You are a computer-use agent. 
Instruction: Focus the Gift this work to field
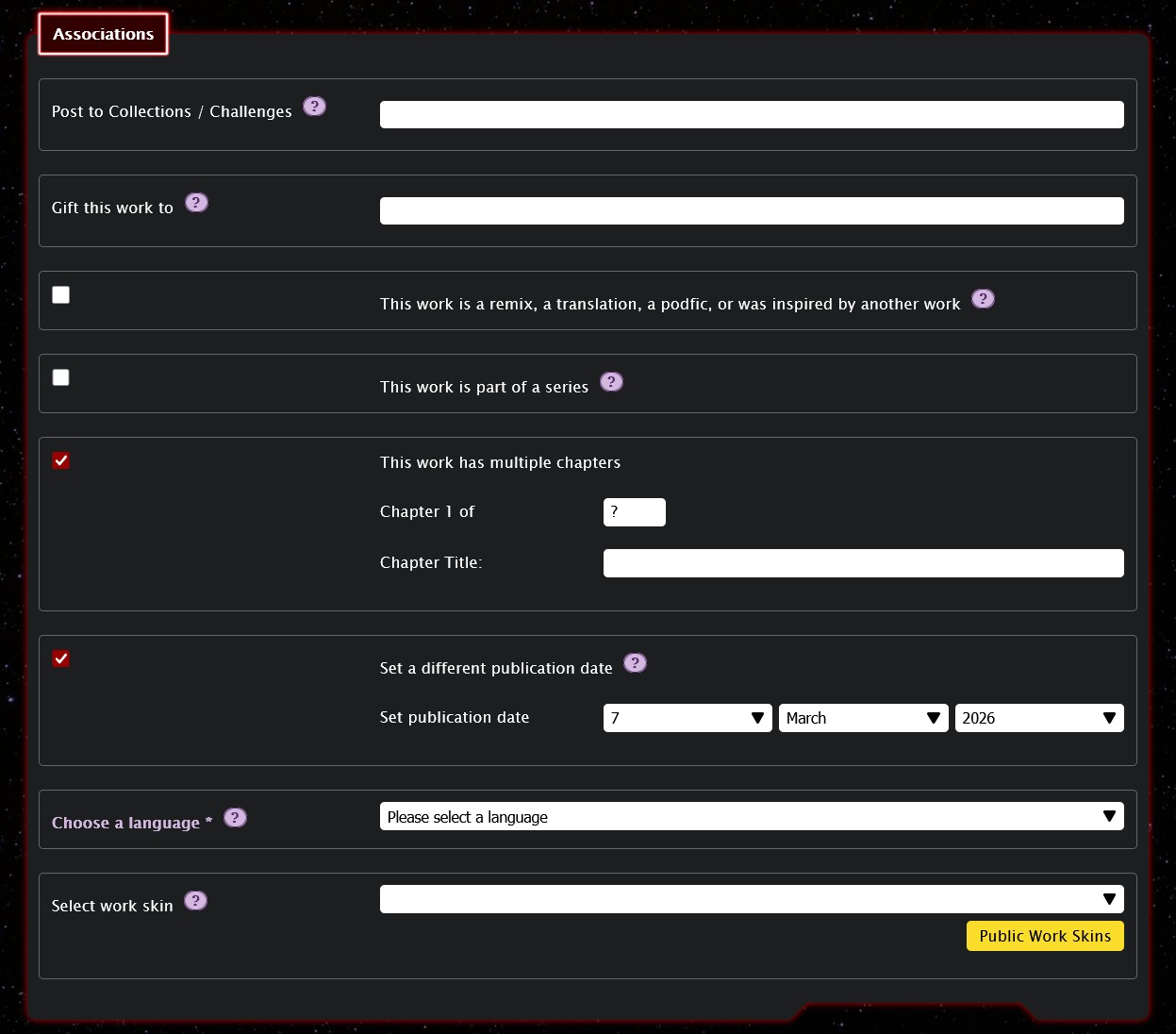pos(751,211)
